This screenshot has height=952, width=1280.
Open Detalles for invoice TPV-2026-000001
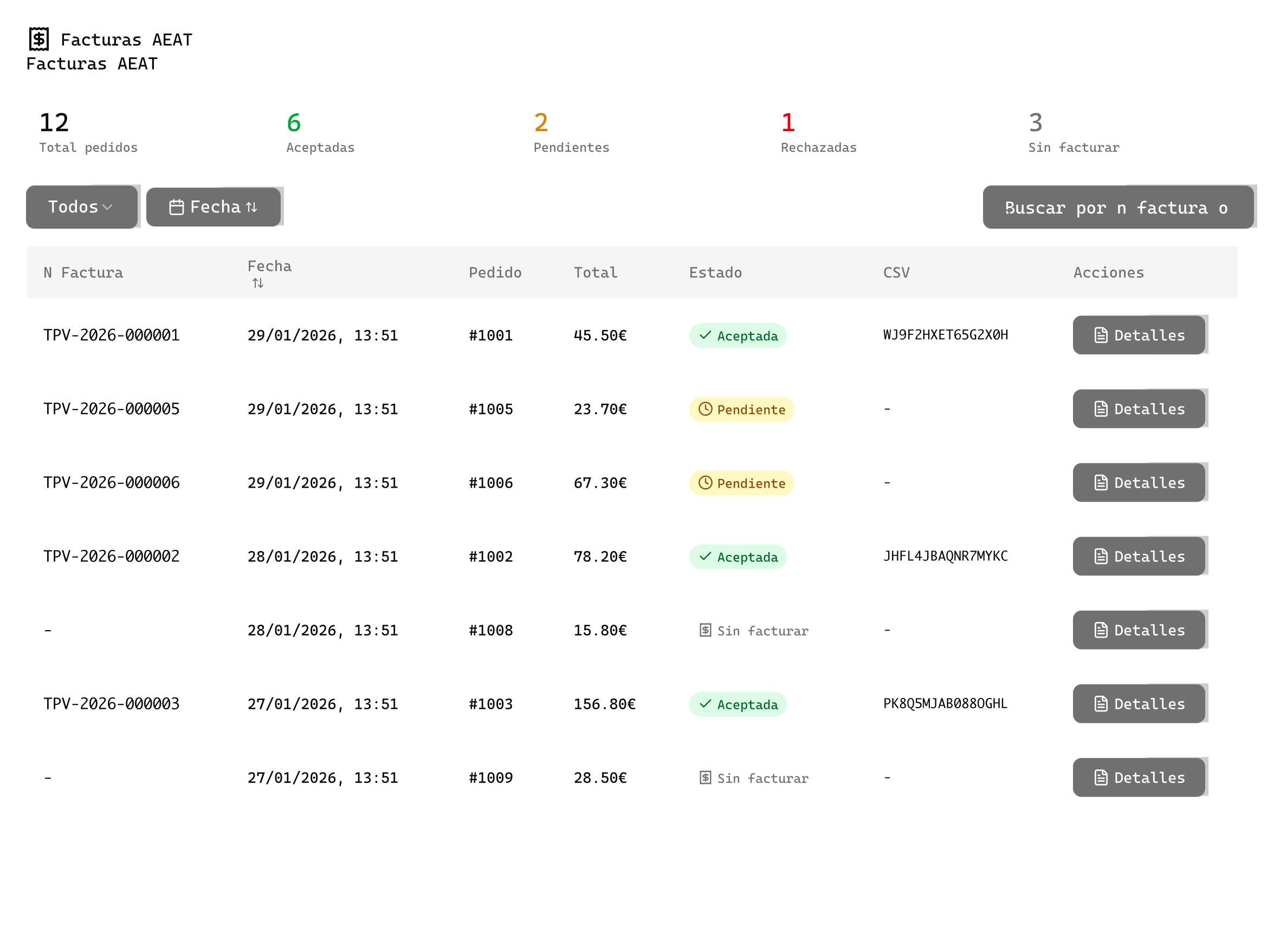pos(1138,335)
